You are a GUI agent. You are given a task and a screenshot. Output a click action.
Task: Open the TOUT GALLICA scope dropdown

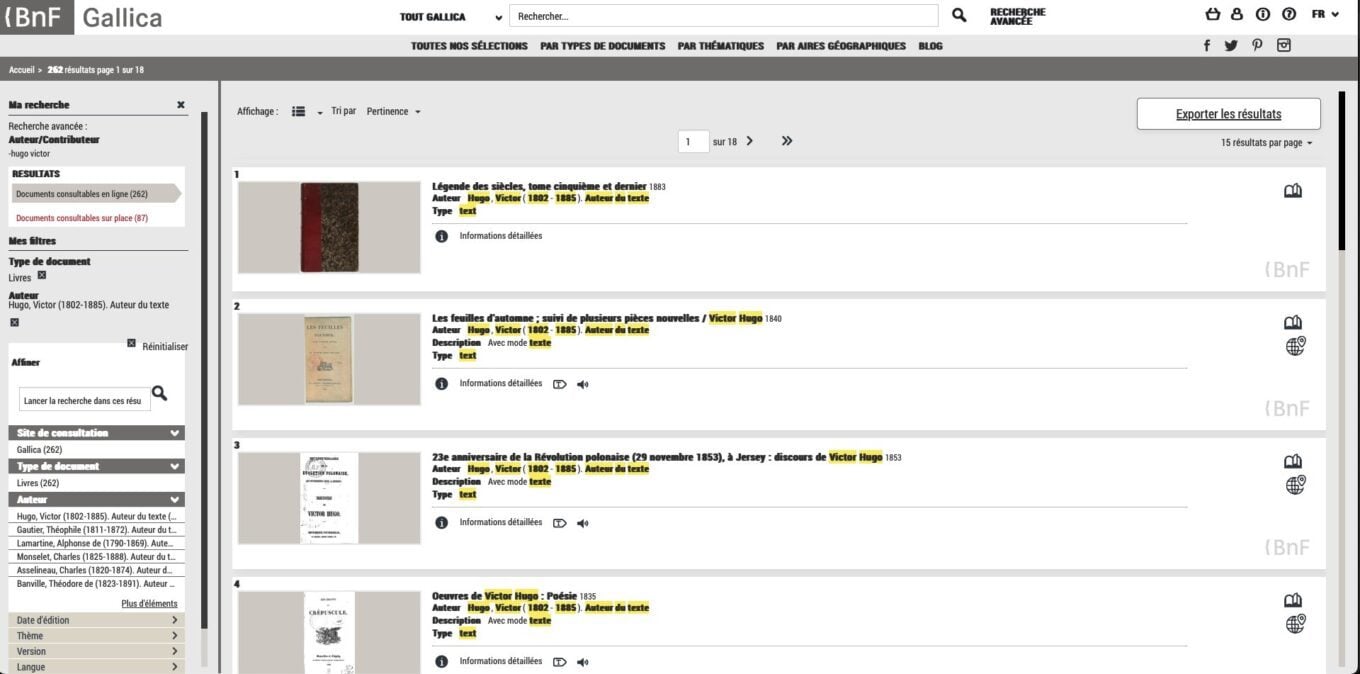point(451,17)
